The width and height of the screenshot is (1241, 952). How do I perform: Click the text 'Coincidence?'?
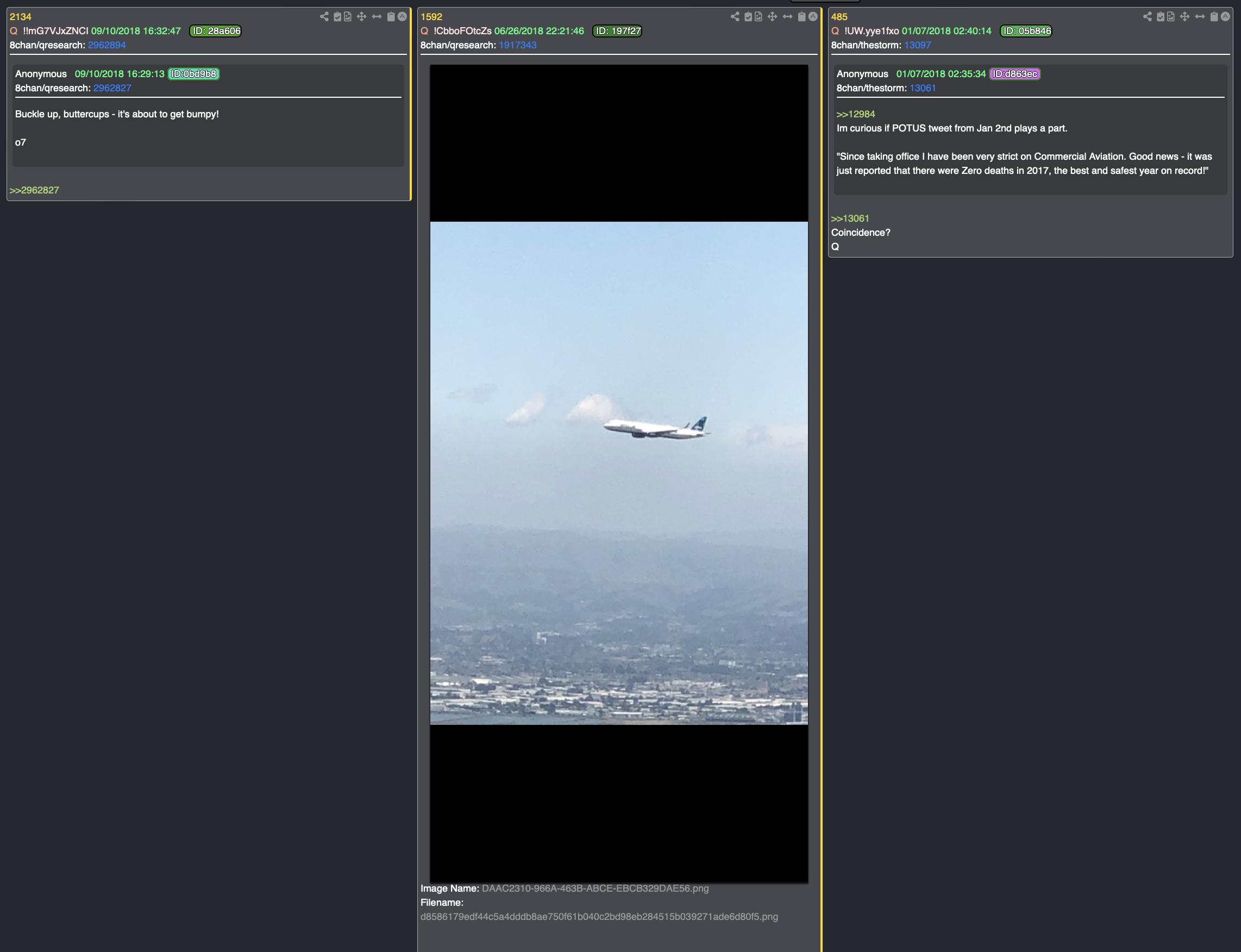[x=861, y=233]
